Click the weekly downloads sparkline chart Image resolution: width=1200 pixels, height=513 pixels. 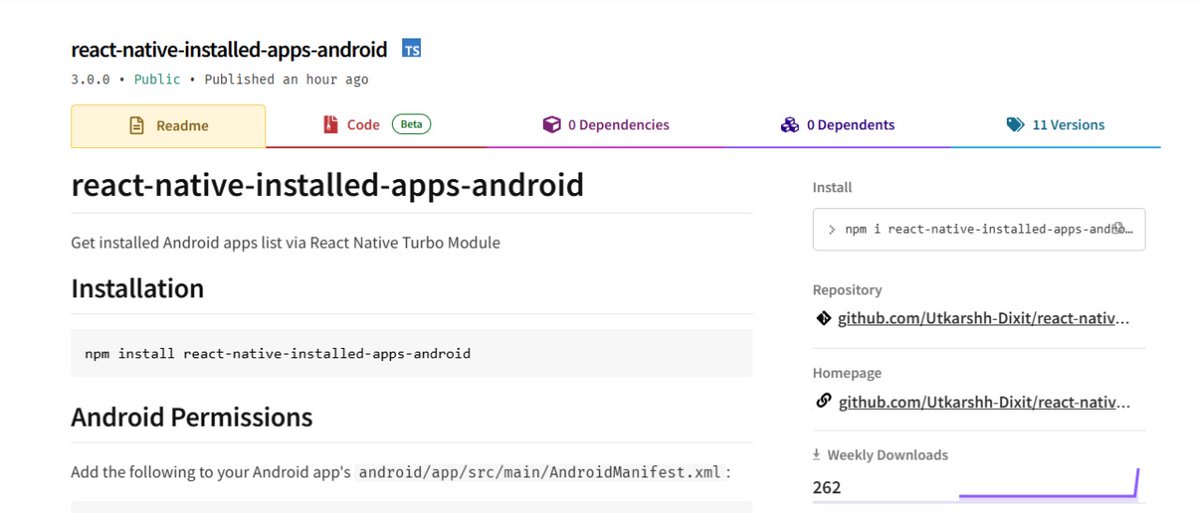tap(1049, 483)
